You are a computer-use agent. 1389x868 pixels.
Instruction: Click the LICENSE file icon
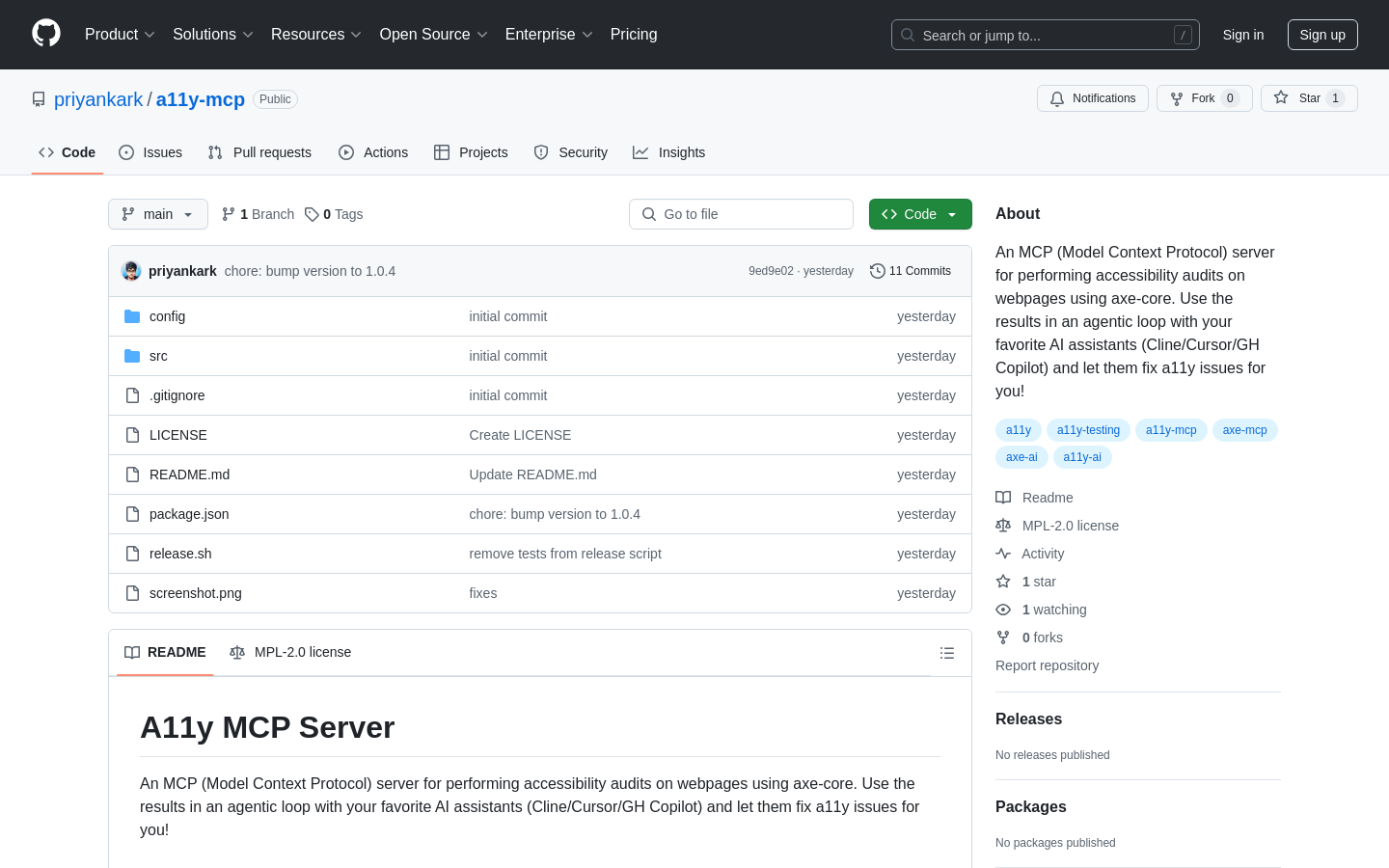(x=132, y=435)
